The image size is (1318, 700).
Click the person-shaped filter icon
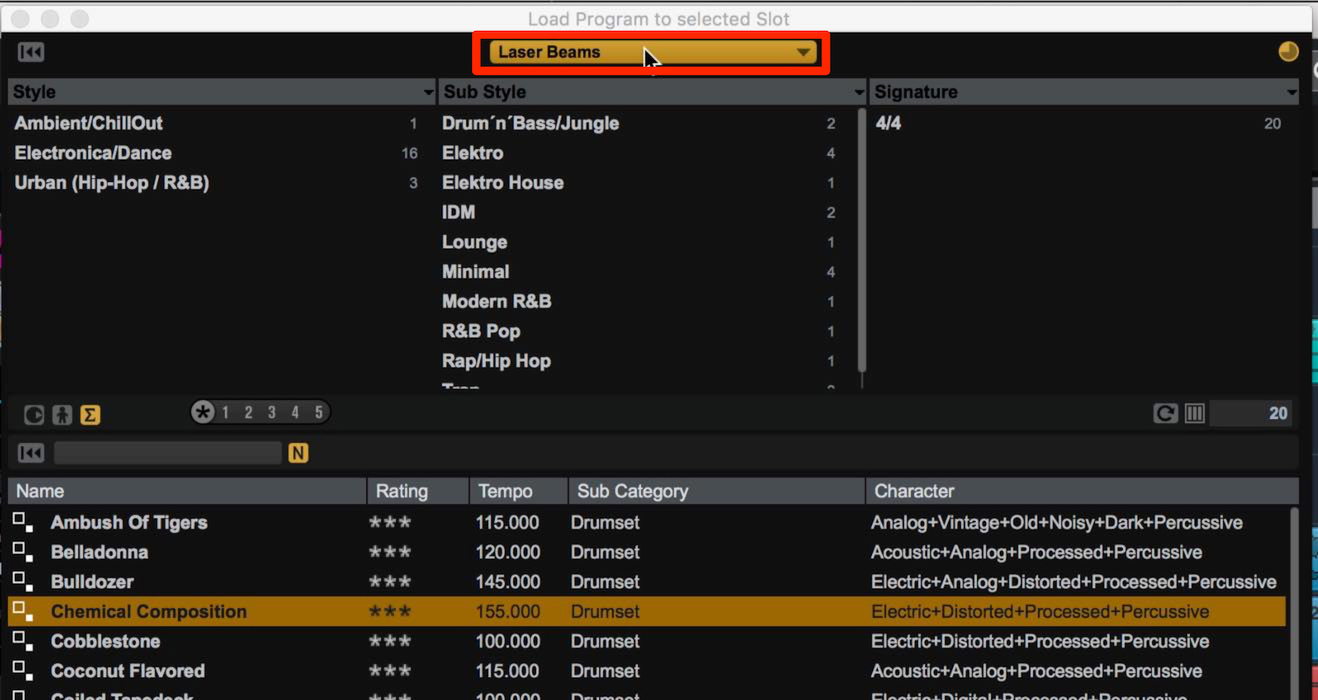pyautogui.click(x=62, y=415)
